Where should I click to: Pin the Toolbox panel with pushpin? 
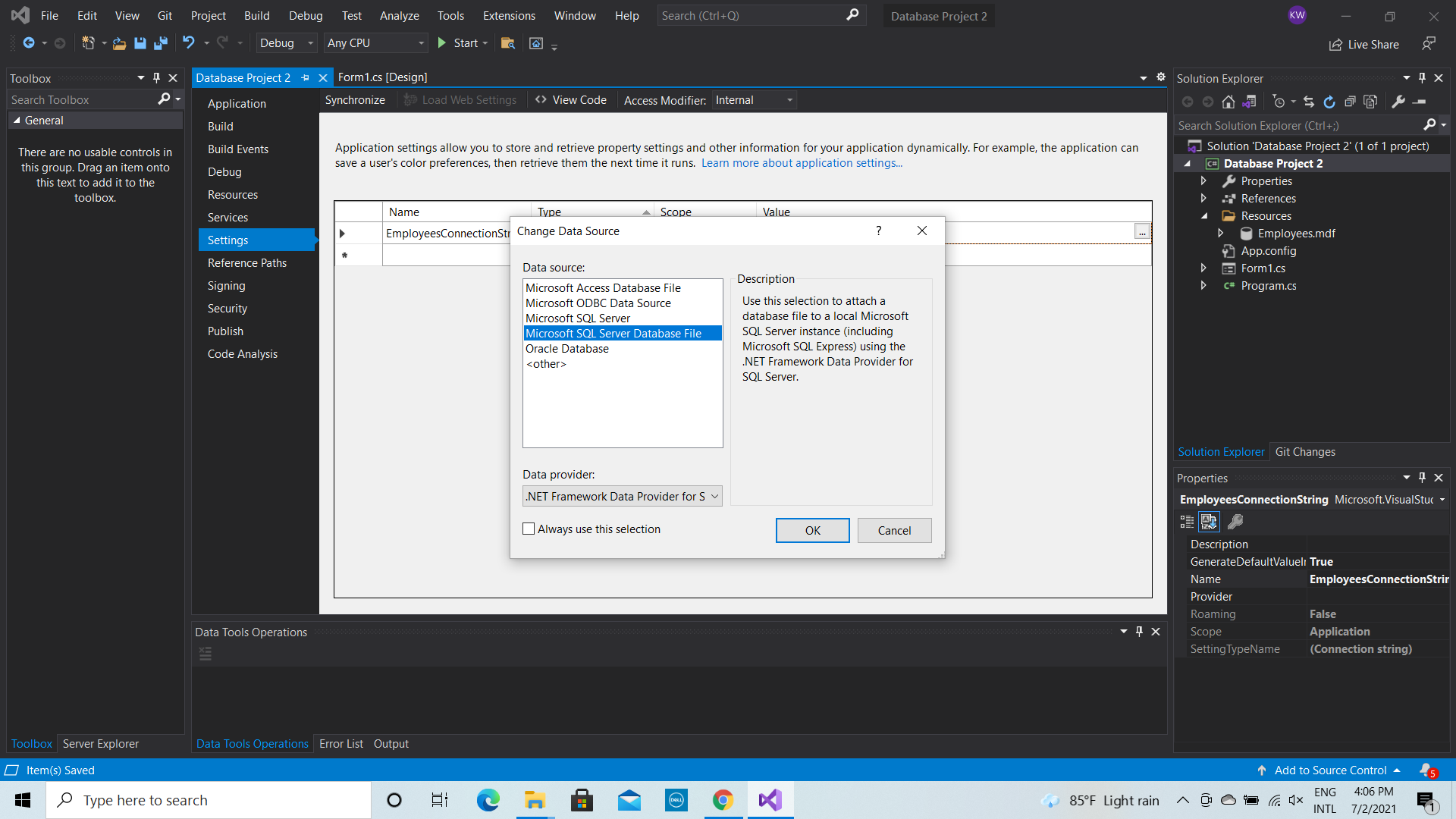coord(156,78)
